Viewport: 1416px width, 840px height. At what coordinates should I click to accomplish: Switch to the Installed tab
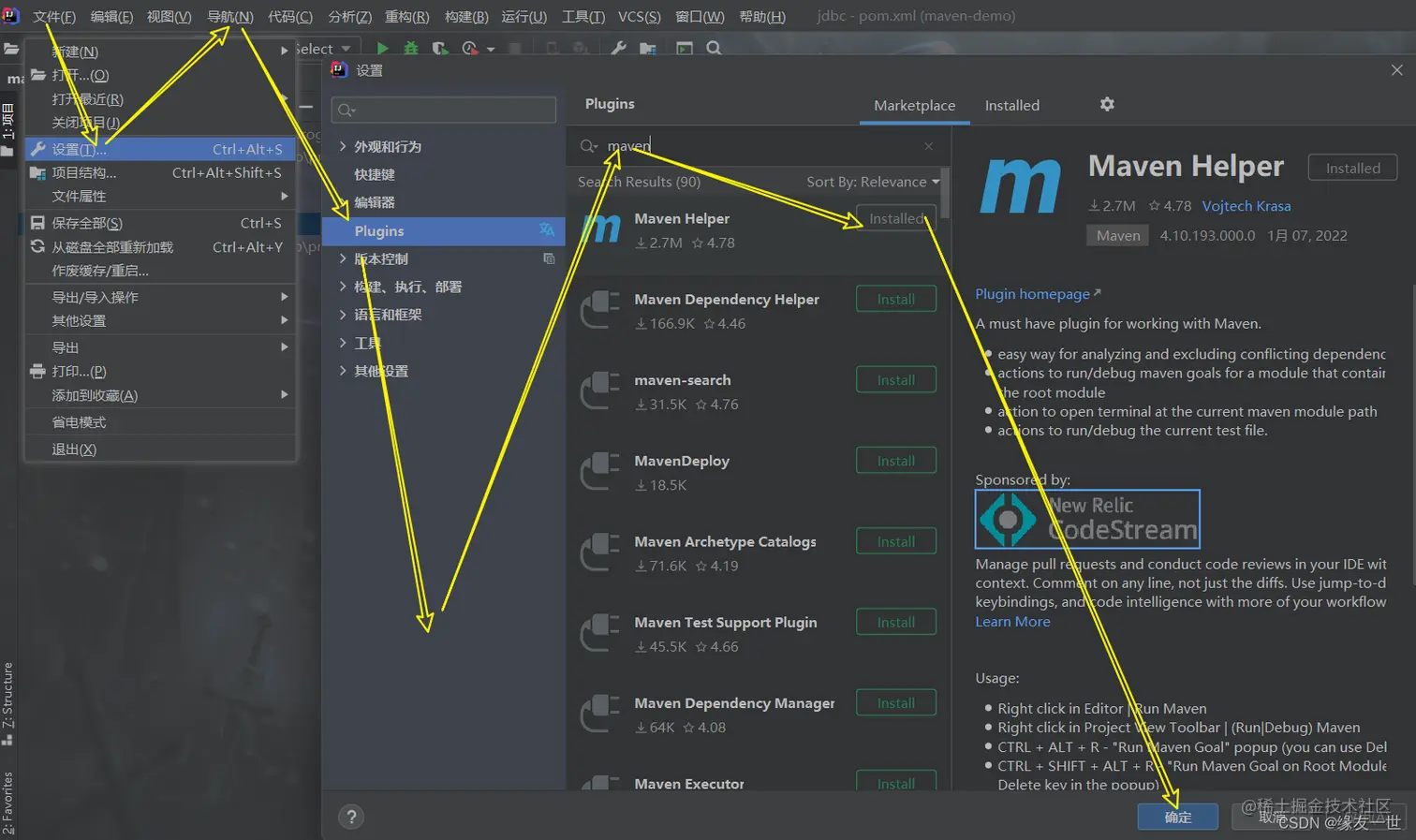(1011, 106)
